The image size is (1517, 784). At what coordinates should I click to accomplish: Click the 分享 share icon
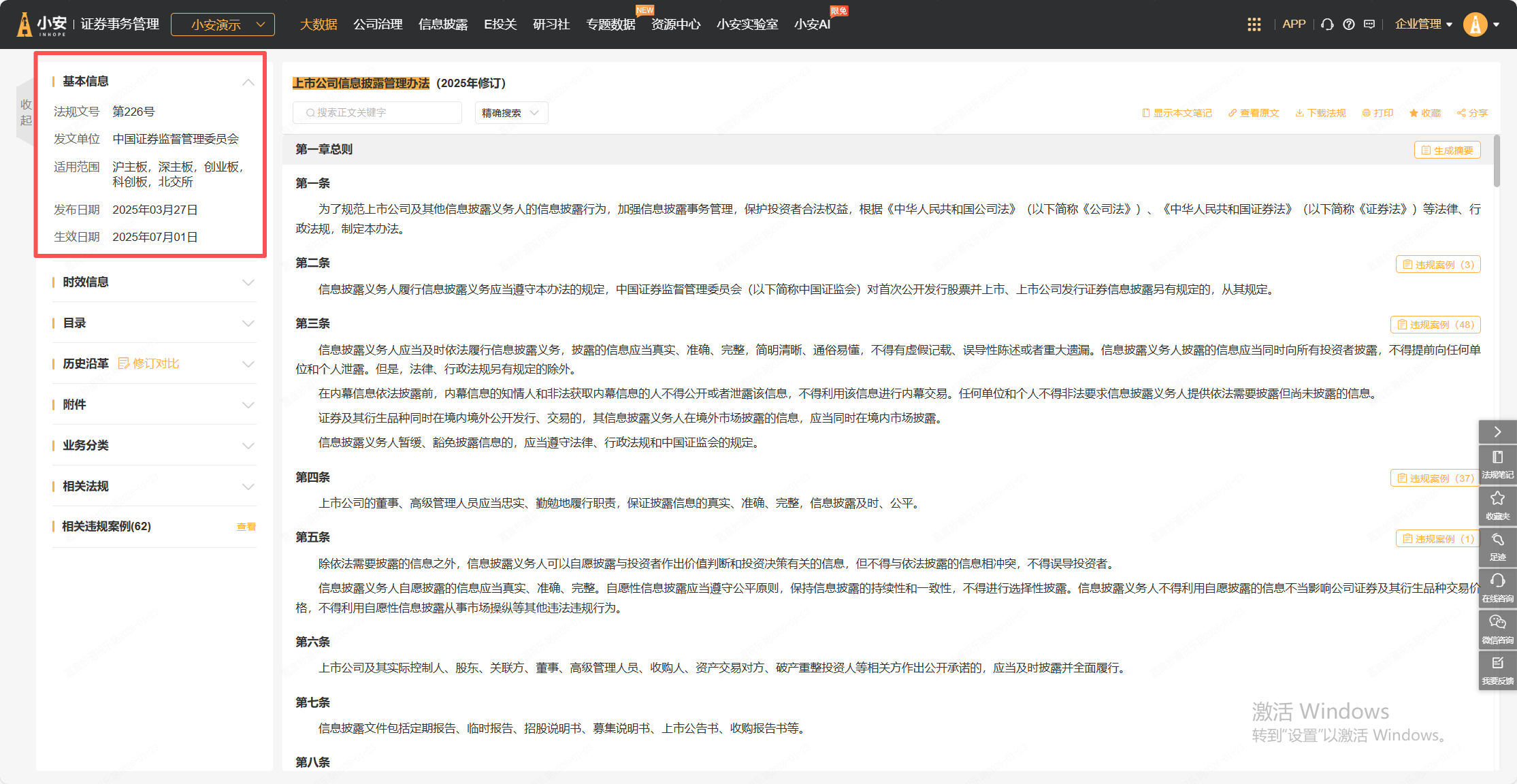(x=1472, y=113)
